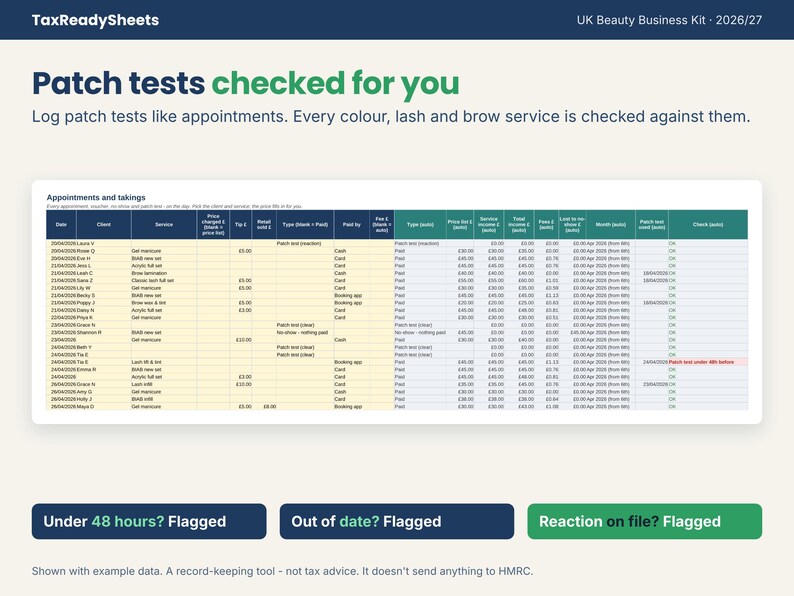Viewport: 794px width, 596px height.
Task: Select the 'Date' column header
Action: [x=61, y=224]
